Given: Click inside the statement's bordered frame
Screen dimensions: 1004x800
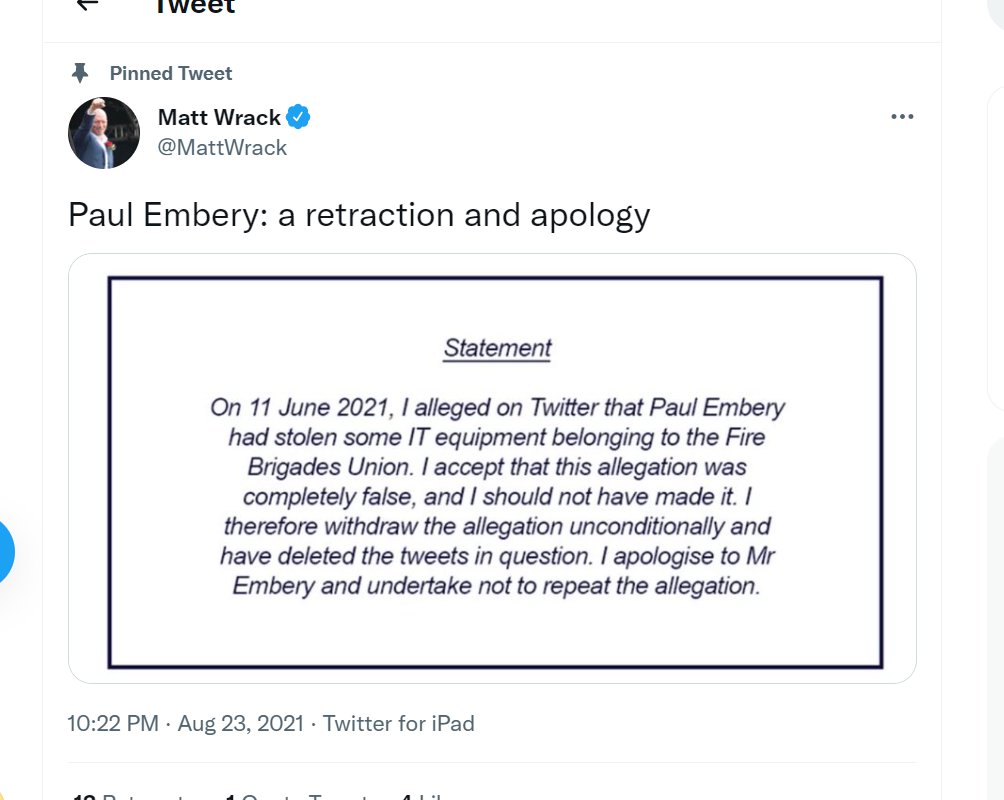Looking at the screenshot, I should (x=493, y=470).
